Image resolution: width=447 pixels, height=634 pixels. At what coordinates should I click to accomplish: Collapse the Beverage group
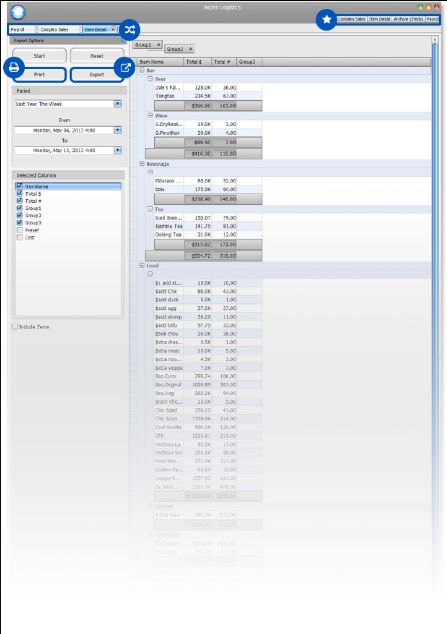142,164
